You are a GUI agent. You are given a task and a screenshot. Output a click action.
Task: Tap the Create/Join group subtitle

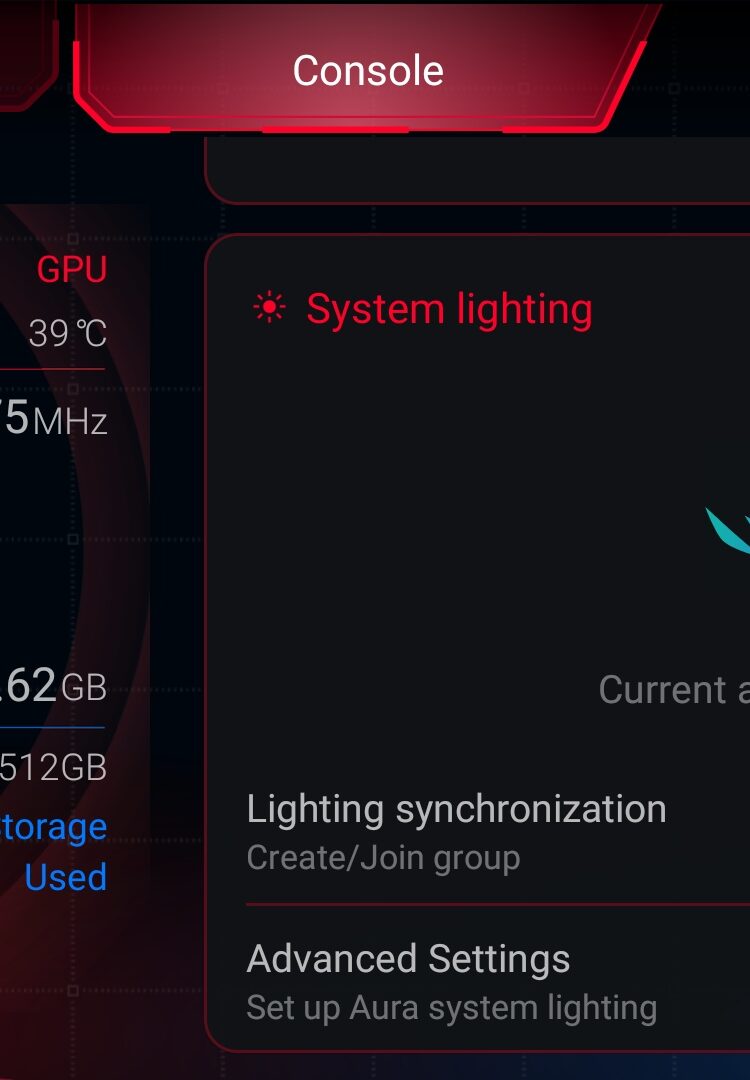[x=383, y=858]
